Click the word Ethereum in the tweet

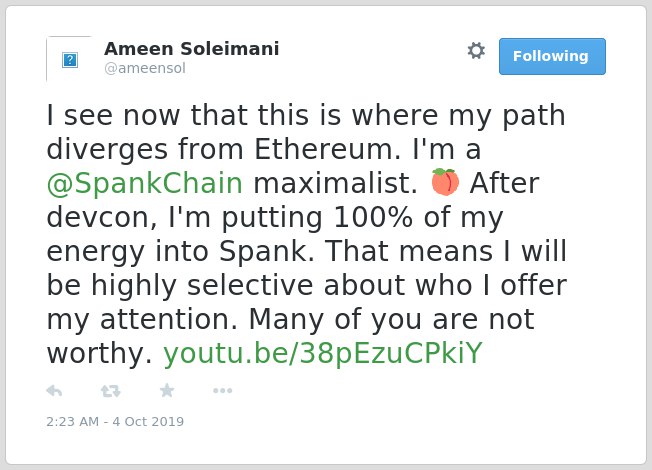[x=323, y=149]
